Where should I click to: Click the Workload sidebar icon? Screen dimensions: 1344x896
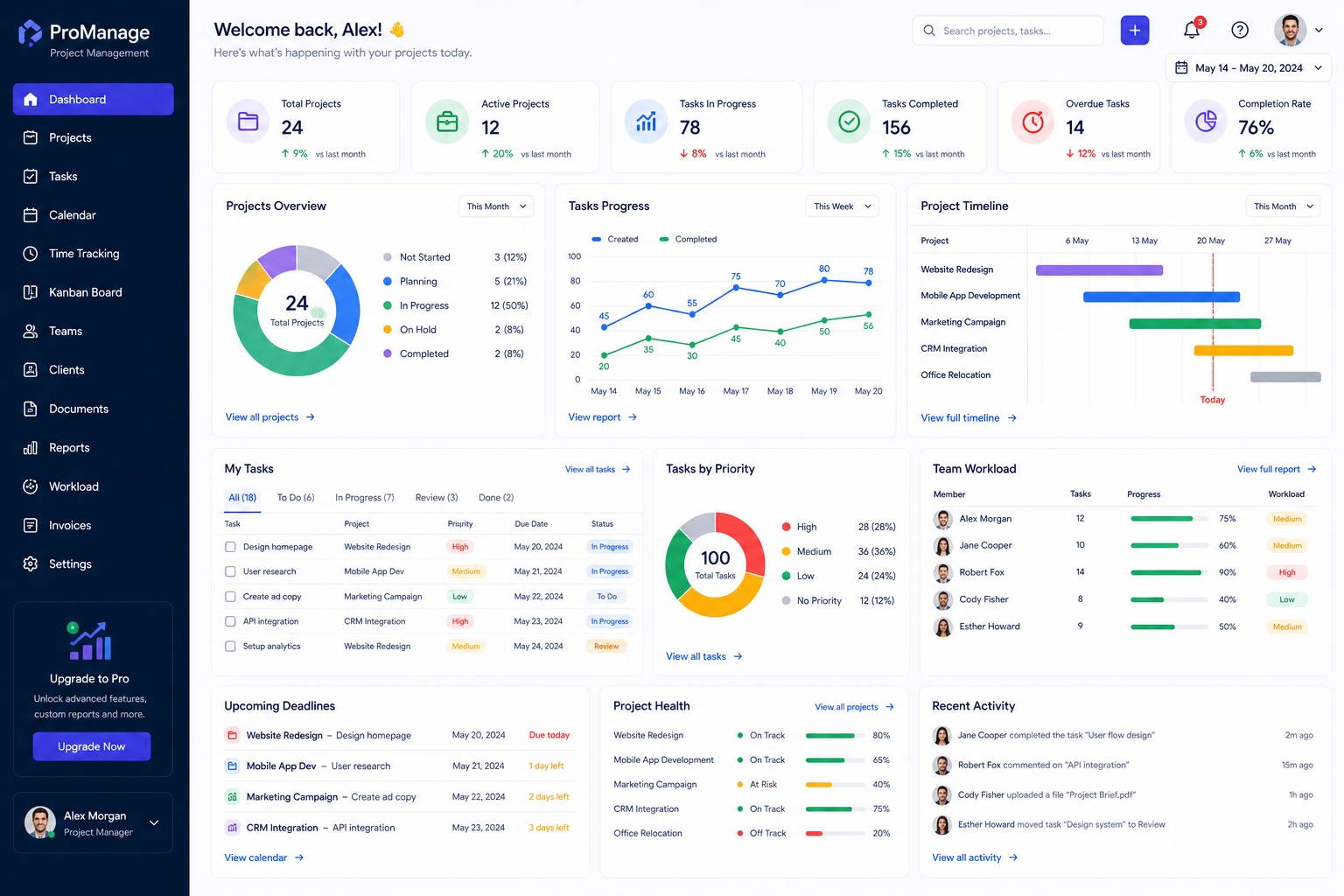(x=31, y=486)
